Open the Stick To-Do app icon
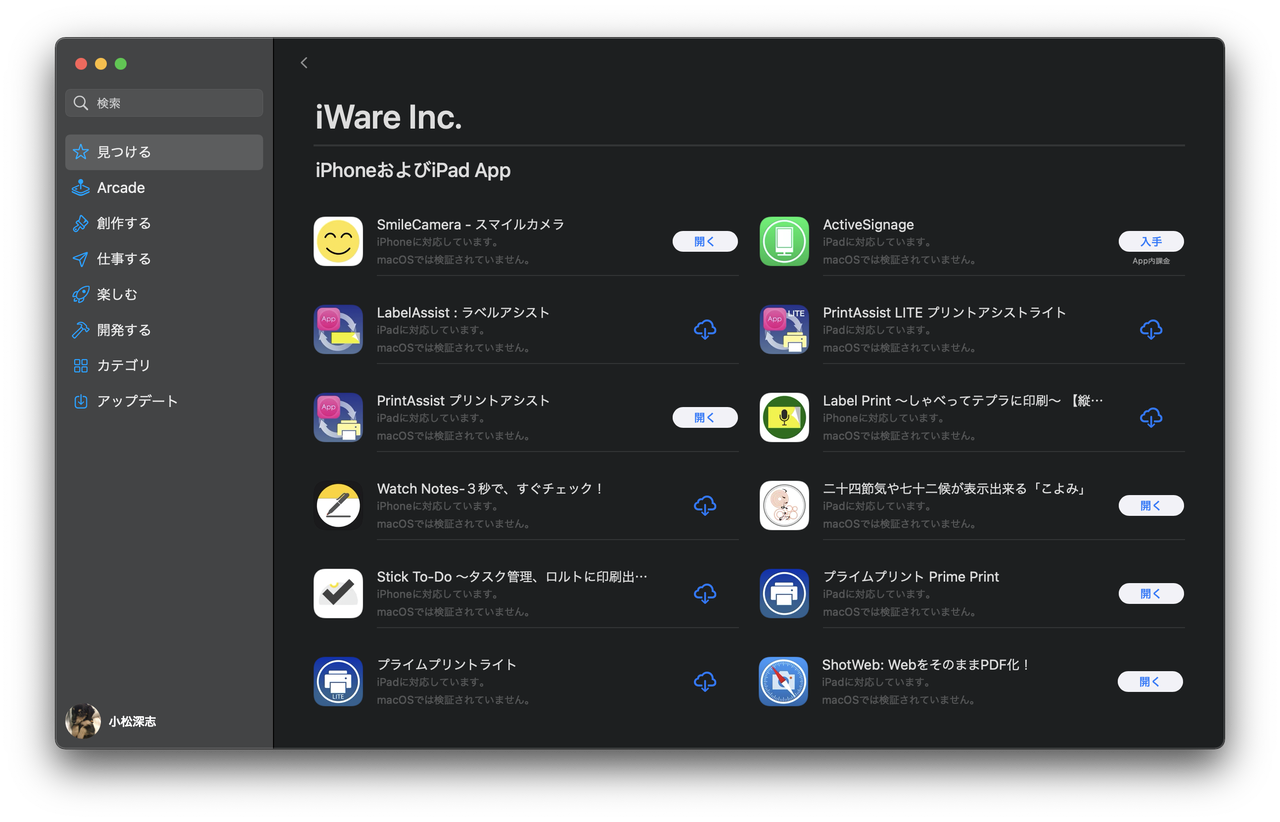Viewport: 1280px width, 822px height. (338, 593)
